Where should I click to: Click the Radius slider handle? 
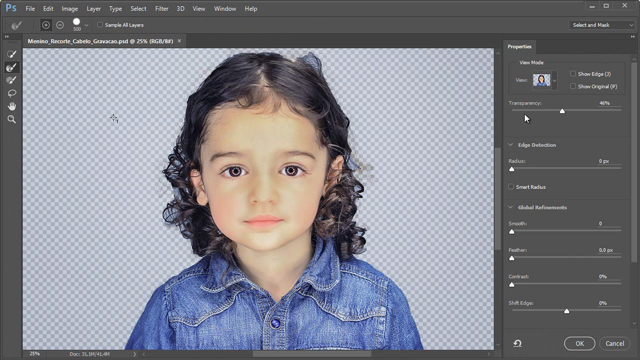[x=512, y=169]
